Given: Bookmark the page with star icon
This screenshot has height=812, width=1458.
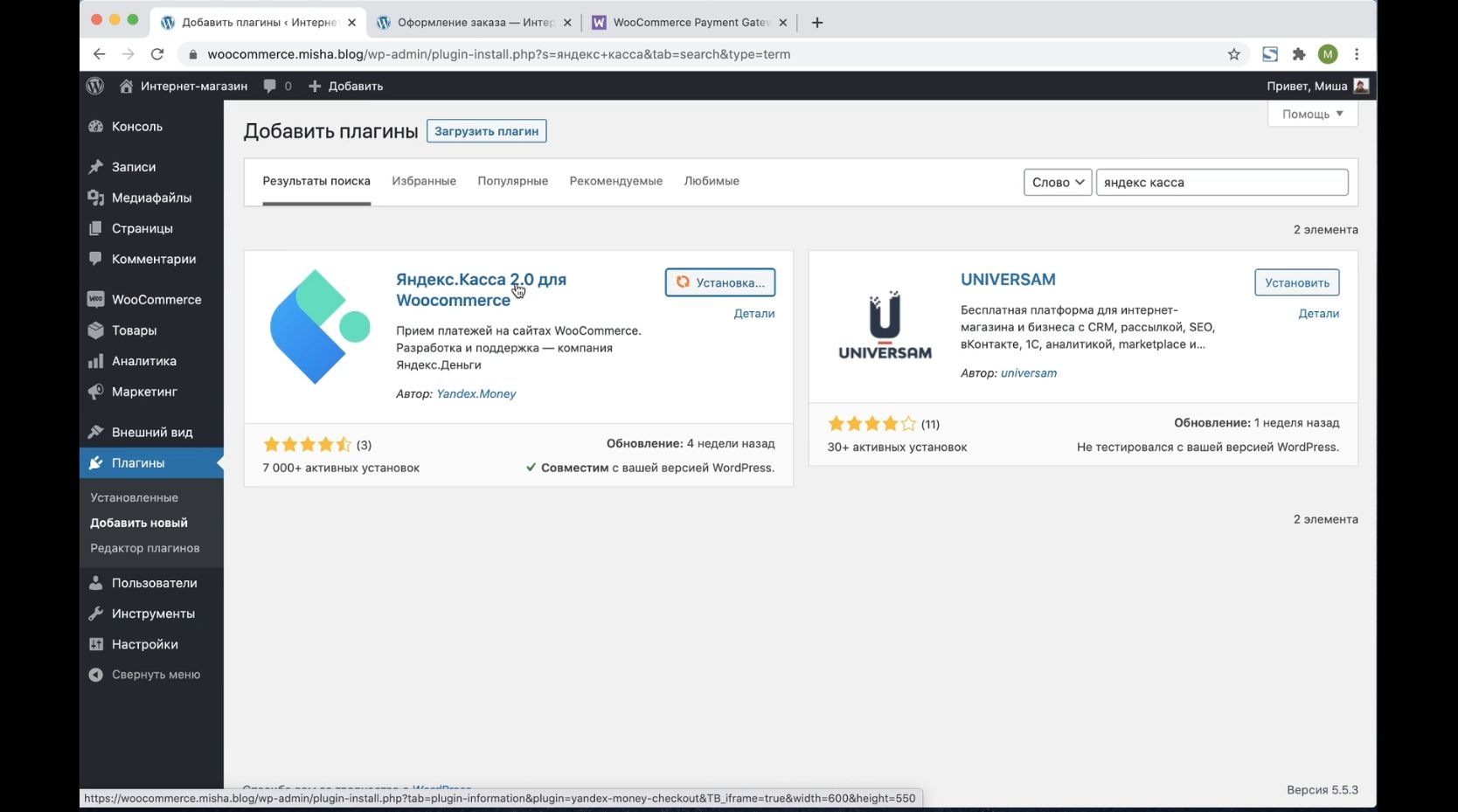Looking at the screenshot, I should pos(1233,54).
